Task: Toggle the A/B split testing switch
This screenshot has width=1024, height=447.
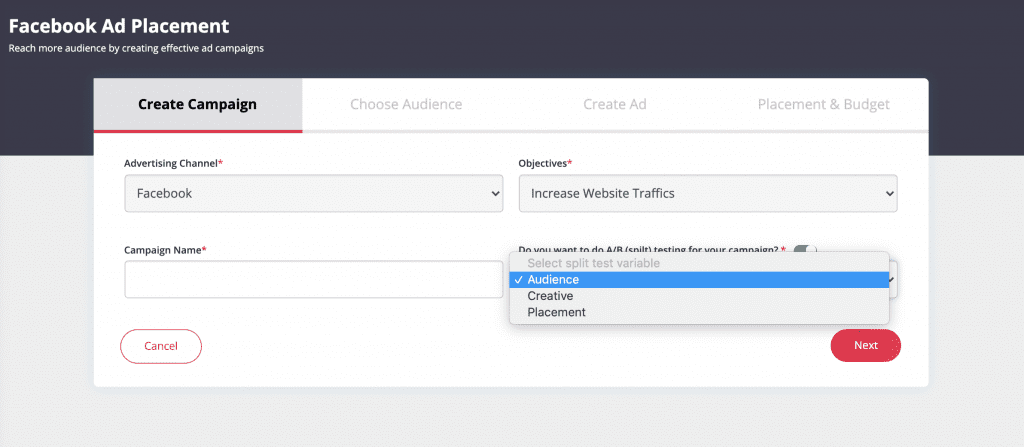Action: (805, 249)
